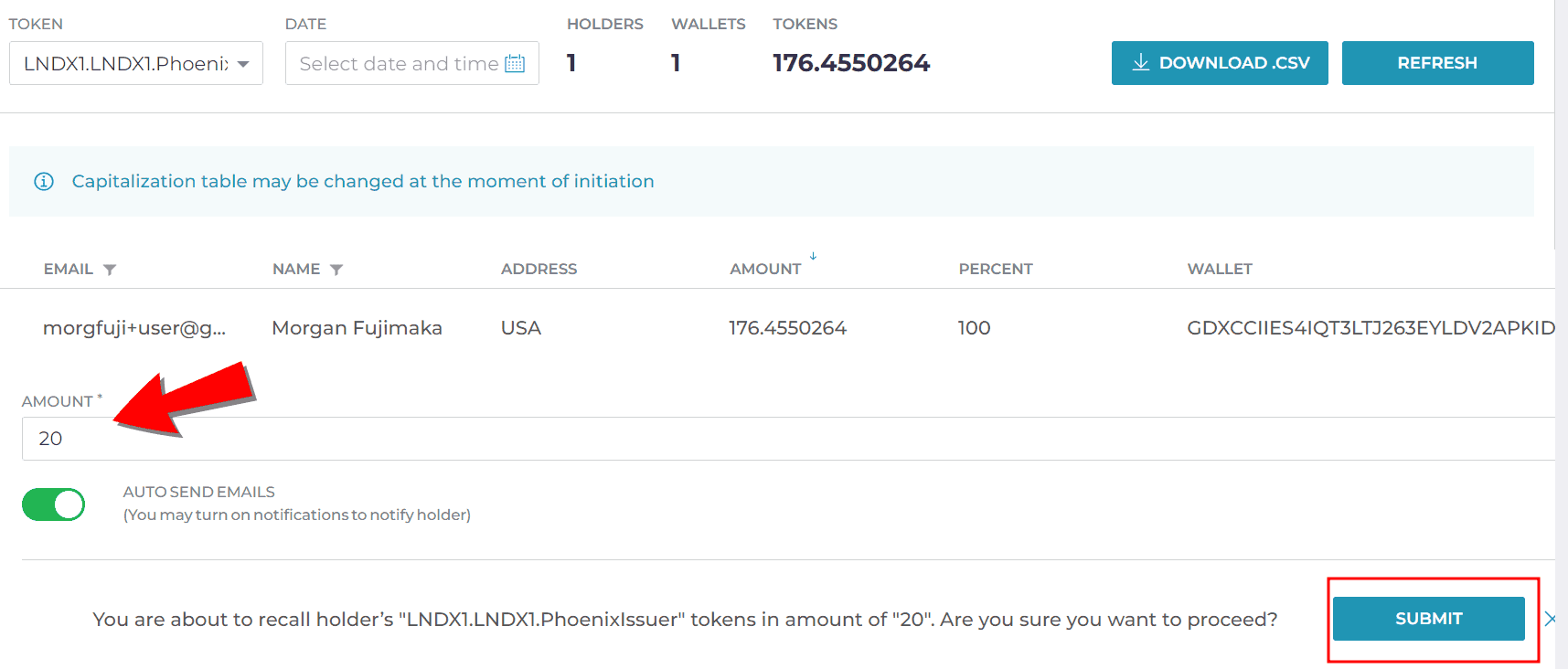1568x669 pixels.
Task: Click the Select date and time field
Action: (x=412, y=63)
